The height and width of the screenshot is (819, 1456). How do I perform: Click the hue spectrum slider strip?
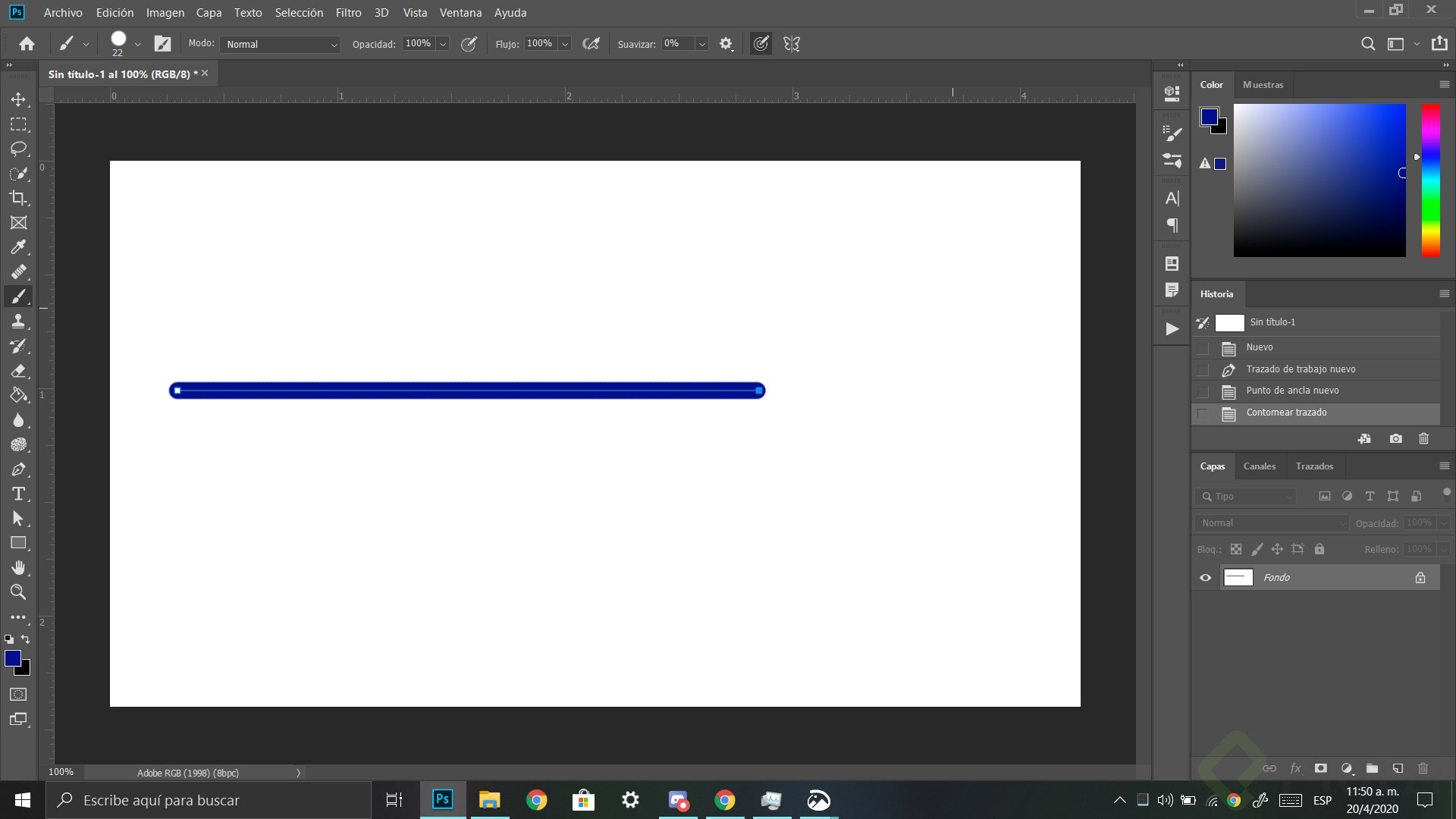pyautogui.click(x=1430, y=180)
